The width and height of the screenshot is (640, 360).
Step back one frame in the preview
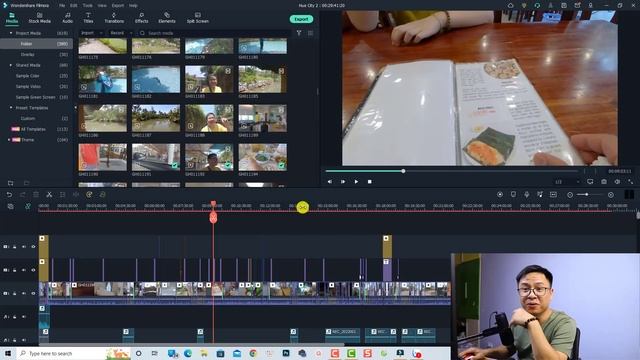(330, 182)
